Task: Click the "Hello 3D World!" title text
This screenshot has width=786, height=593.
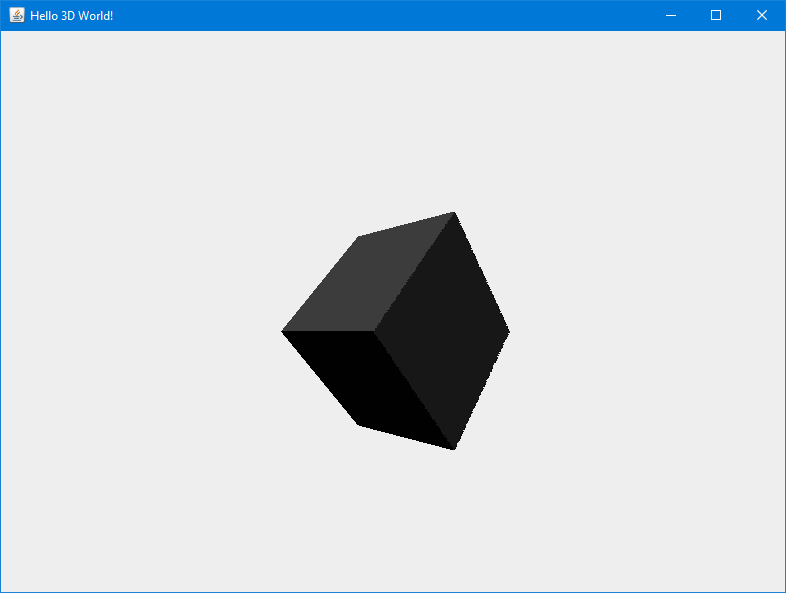Action: (72, 16)
